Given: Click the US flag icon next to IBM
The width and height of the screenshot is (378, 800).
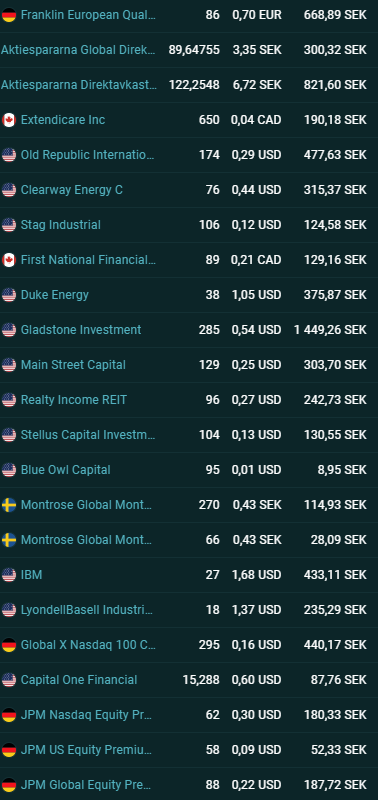Looking at the screenshot, I should click(x=9, y=575).
